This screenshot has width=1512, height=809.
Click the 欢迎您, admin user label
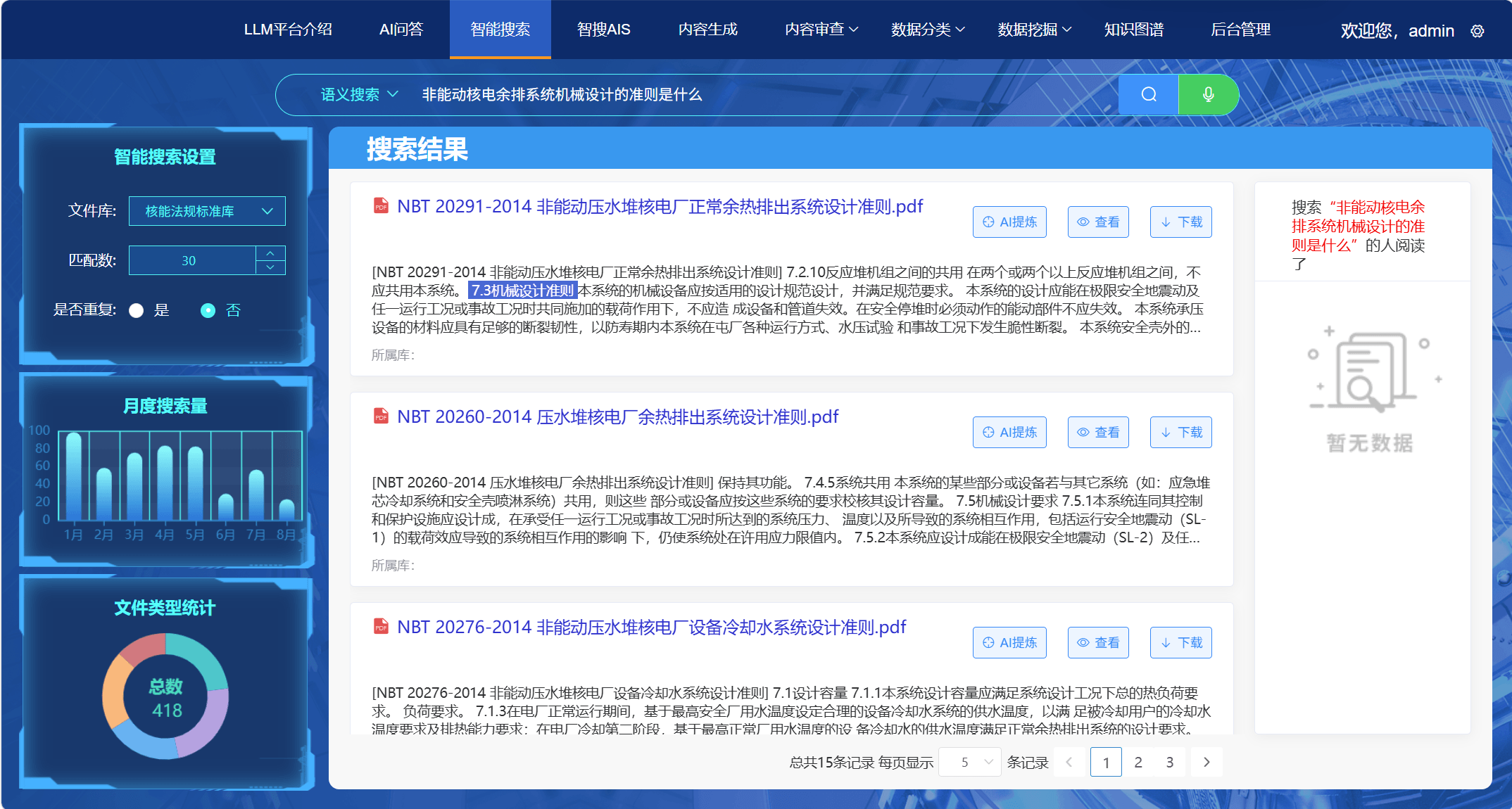1397,31
